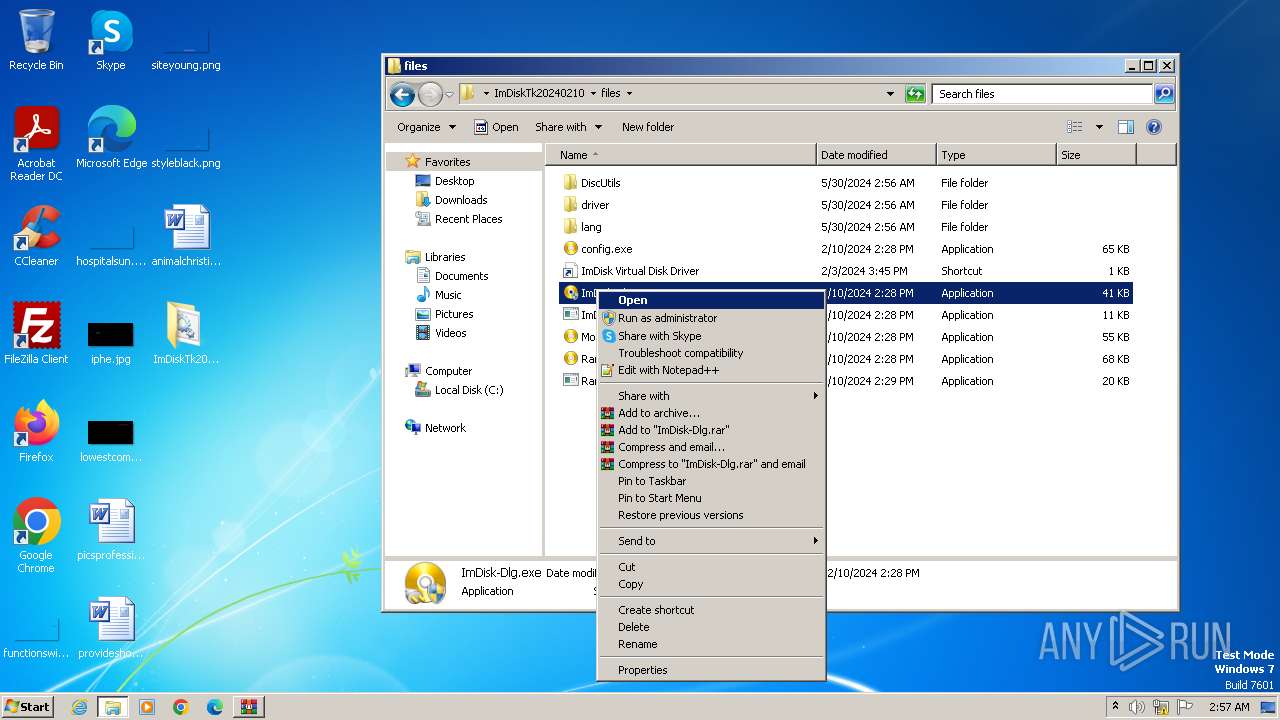
Task: Select the driver folder icon
Action: coord(570,205)
